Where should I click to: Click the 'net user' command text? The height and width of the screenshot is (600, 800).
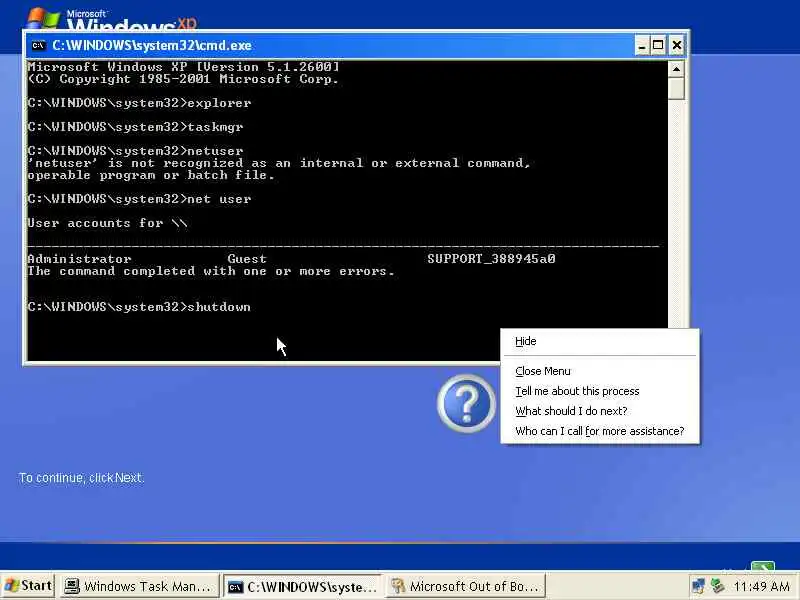tap(219, 199)
